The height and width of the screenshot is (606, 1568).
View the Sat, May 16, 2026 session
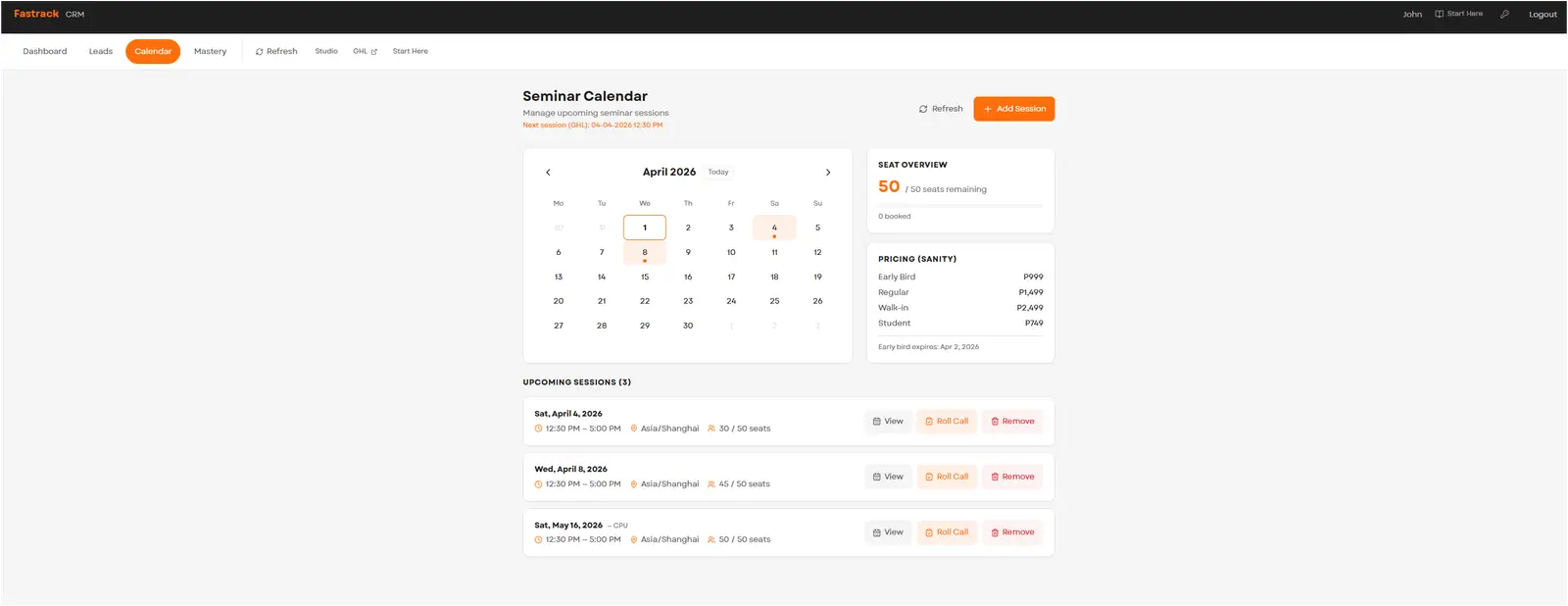point(888,532)
